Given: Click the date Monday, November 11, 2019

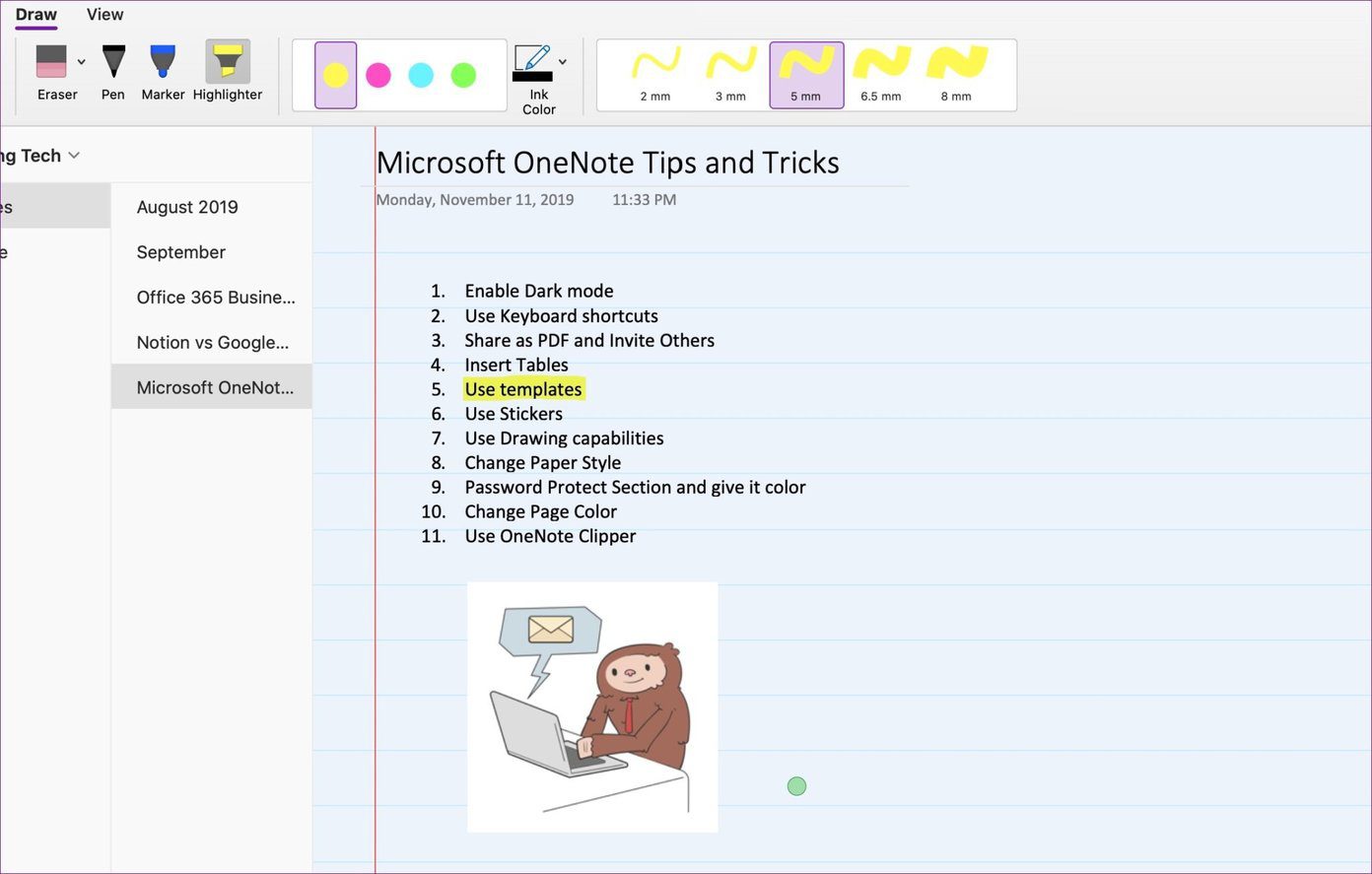Looking at the screenshot, I should (x=475, y=200).
